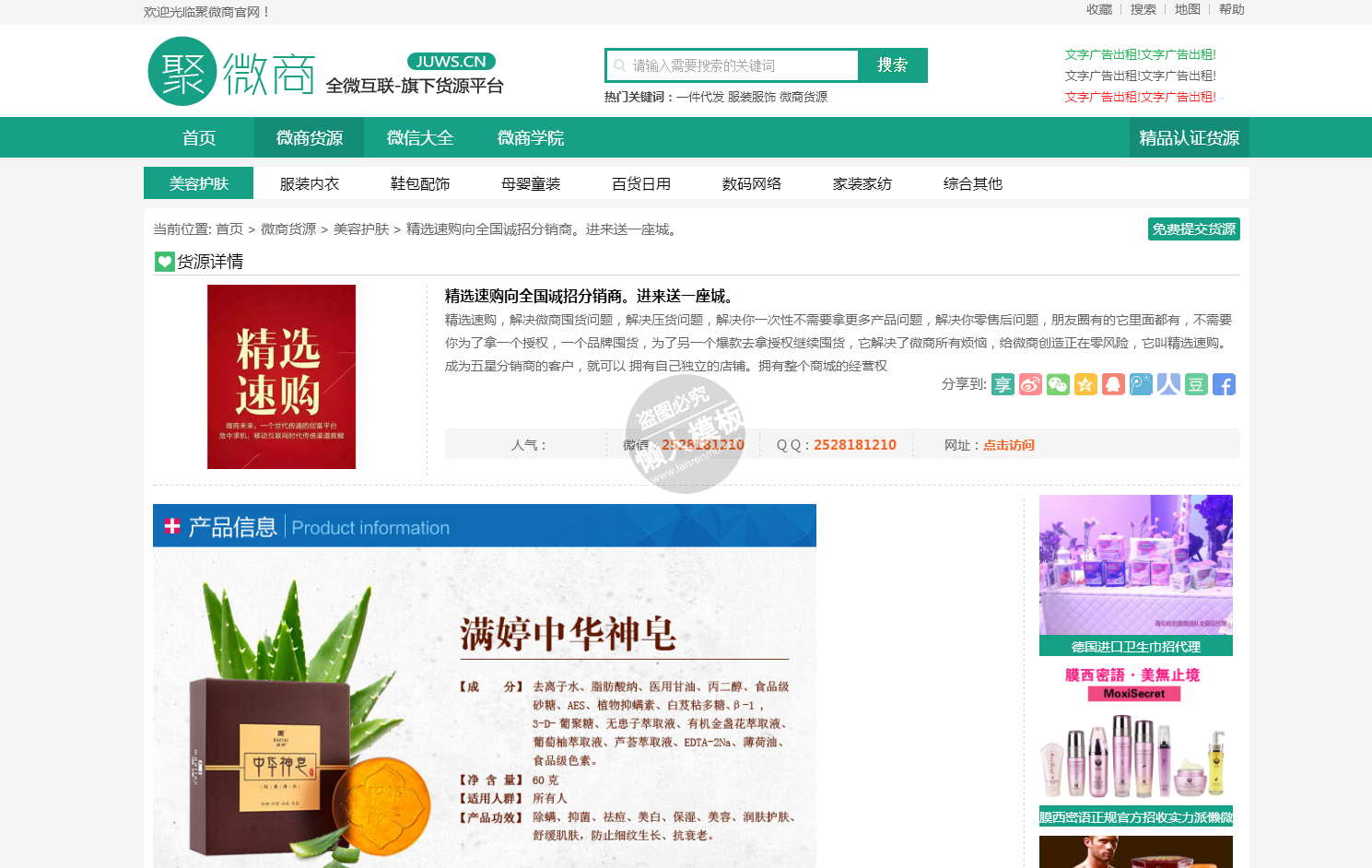Open the 德国进口卫生巾招代理 ad image
1372x868 pixels.
[1136, 565]
